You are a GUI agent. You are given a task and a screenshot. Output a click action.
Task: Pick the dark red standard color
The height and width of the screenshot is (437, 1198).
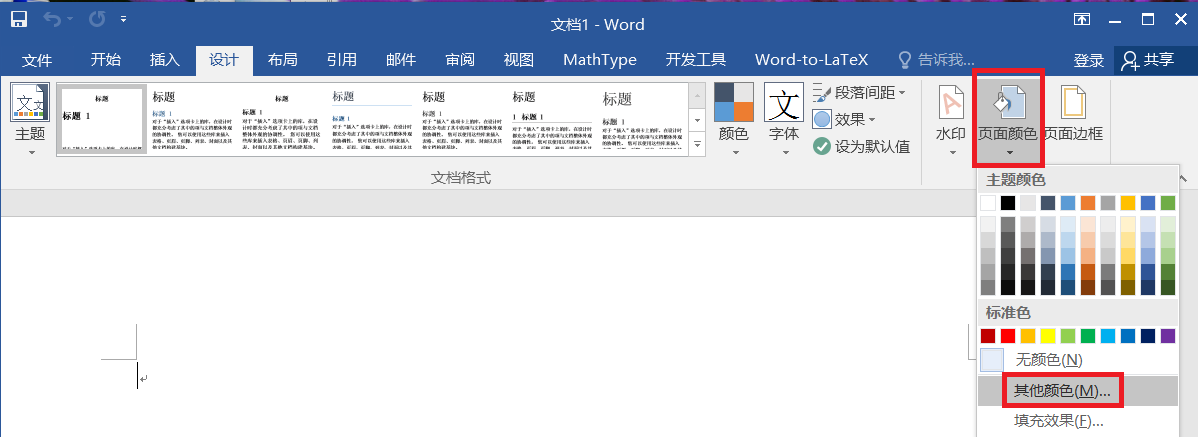point(988,335)
